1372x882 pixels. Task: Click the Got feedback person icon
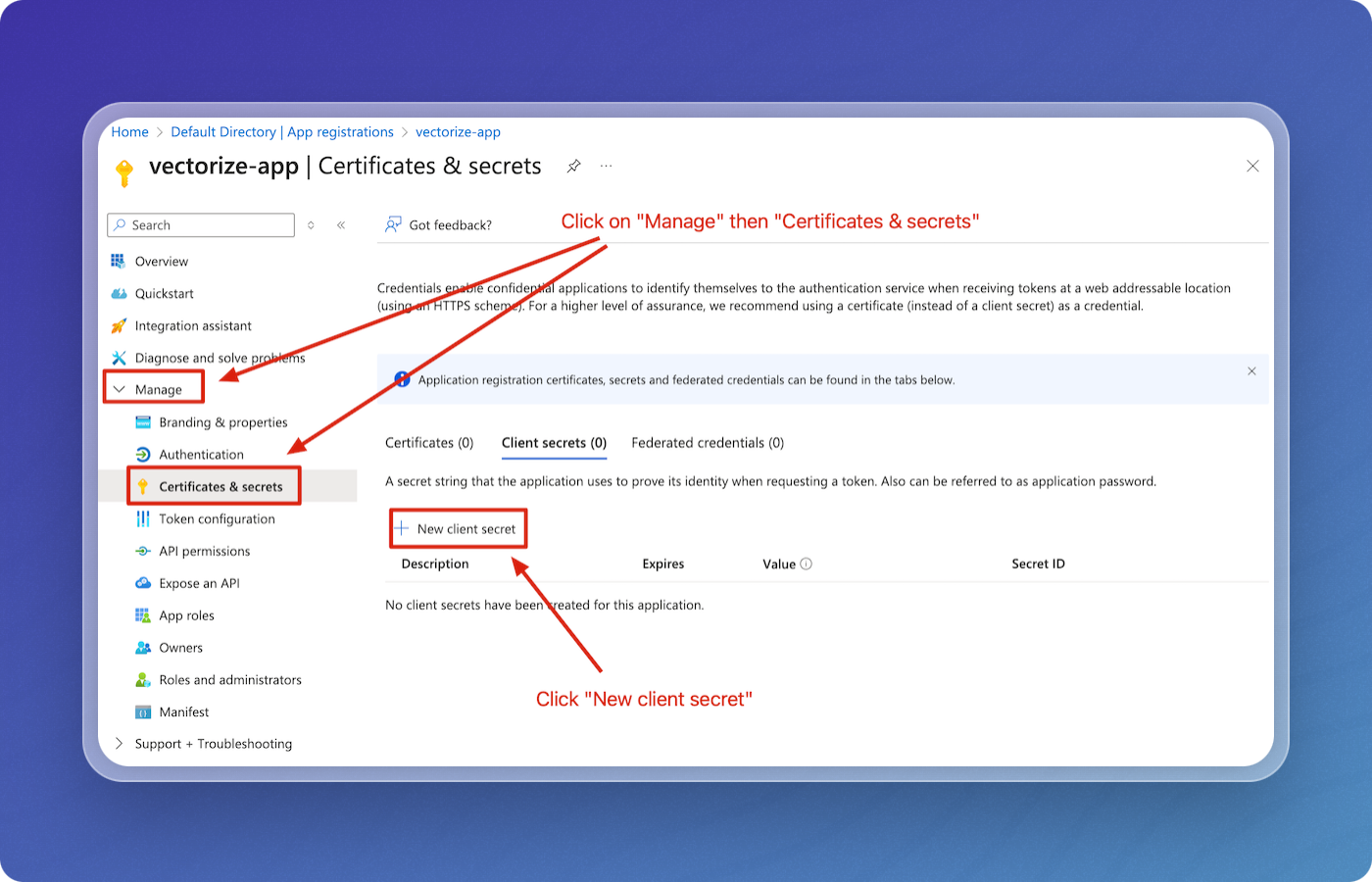393,224
